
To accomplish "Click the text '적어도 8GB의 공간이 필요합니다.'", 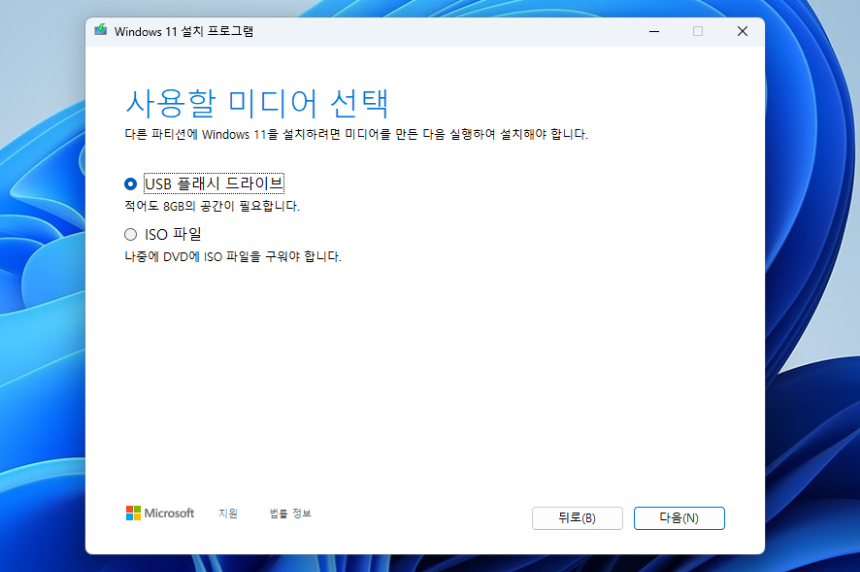I will click(x=212, y=206).
